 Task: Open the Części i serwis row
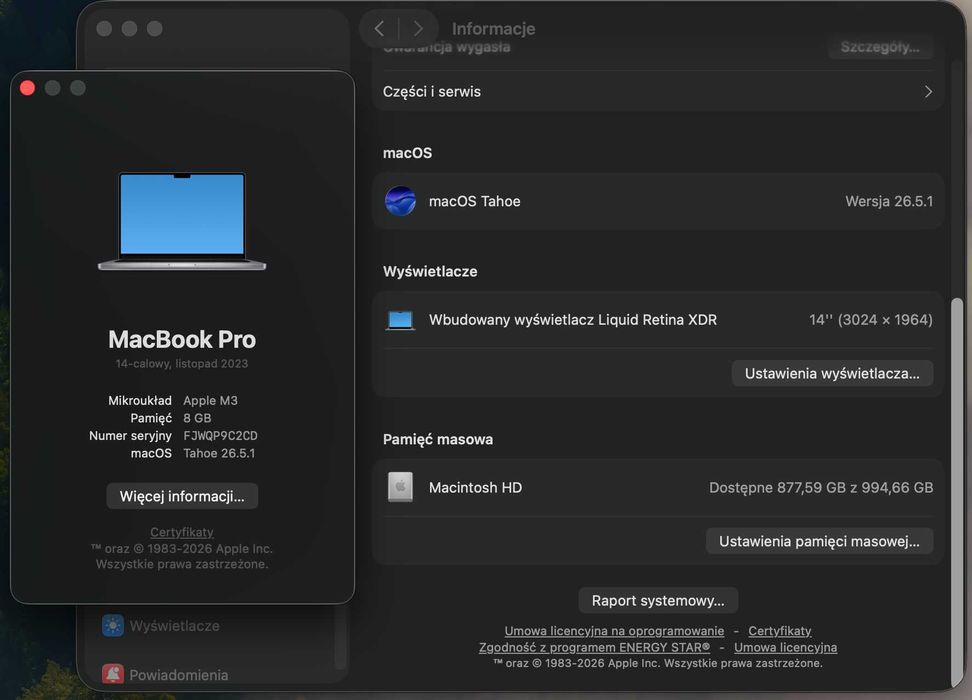[658, 92]
